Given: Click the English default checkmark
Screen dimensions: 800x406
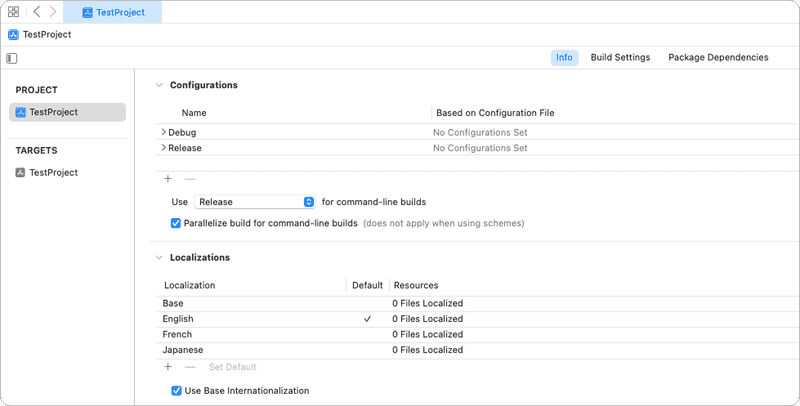Looking at the screenshot, I should click(367, 319).
